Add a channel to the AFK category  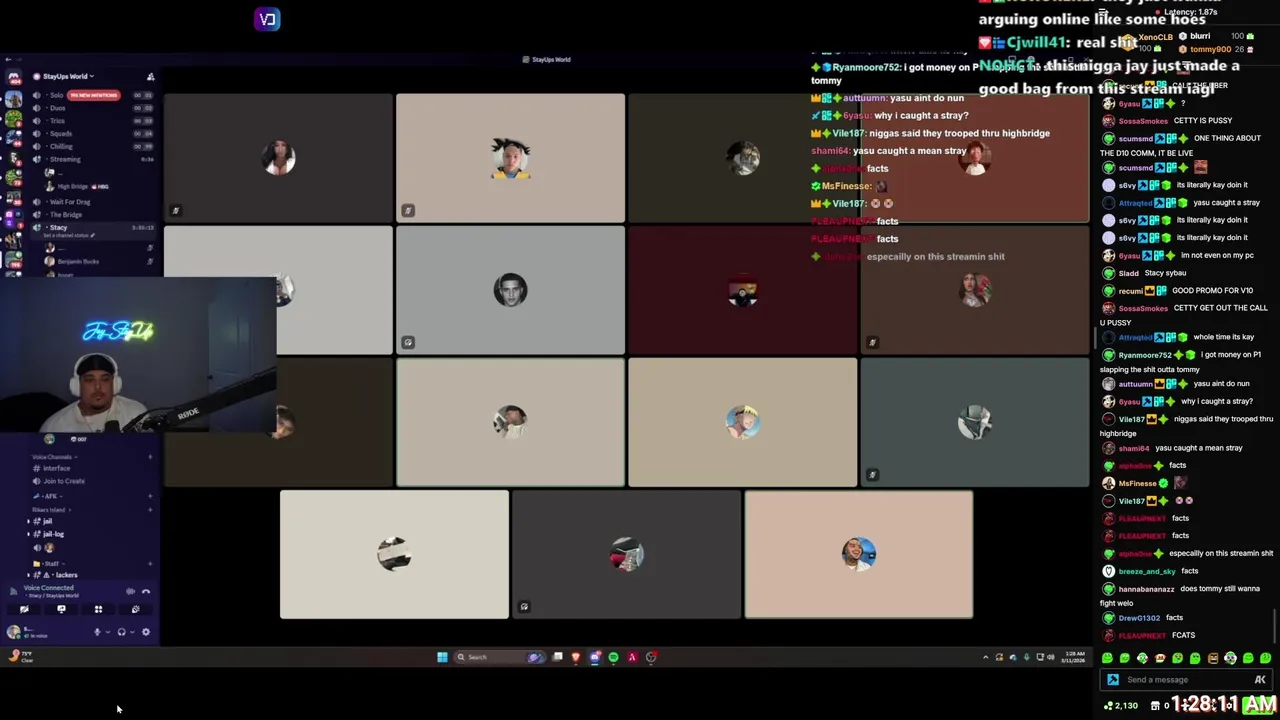coord(150,496)
